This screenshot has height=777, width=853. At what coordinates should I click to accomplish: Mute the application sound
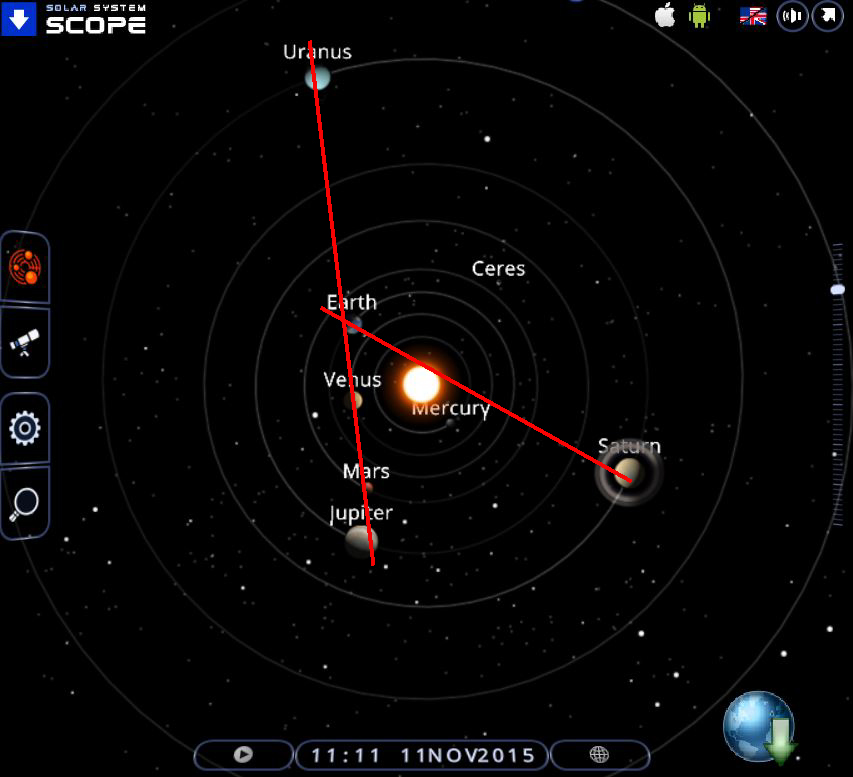791,16
